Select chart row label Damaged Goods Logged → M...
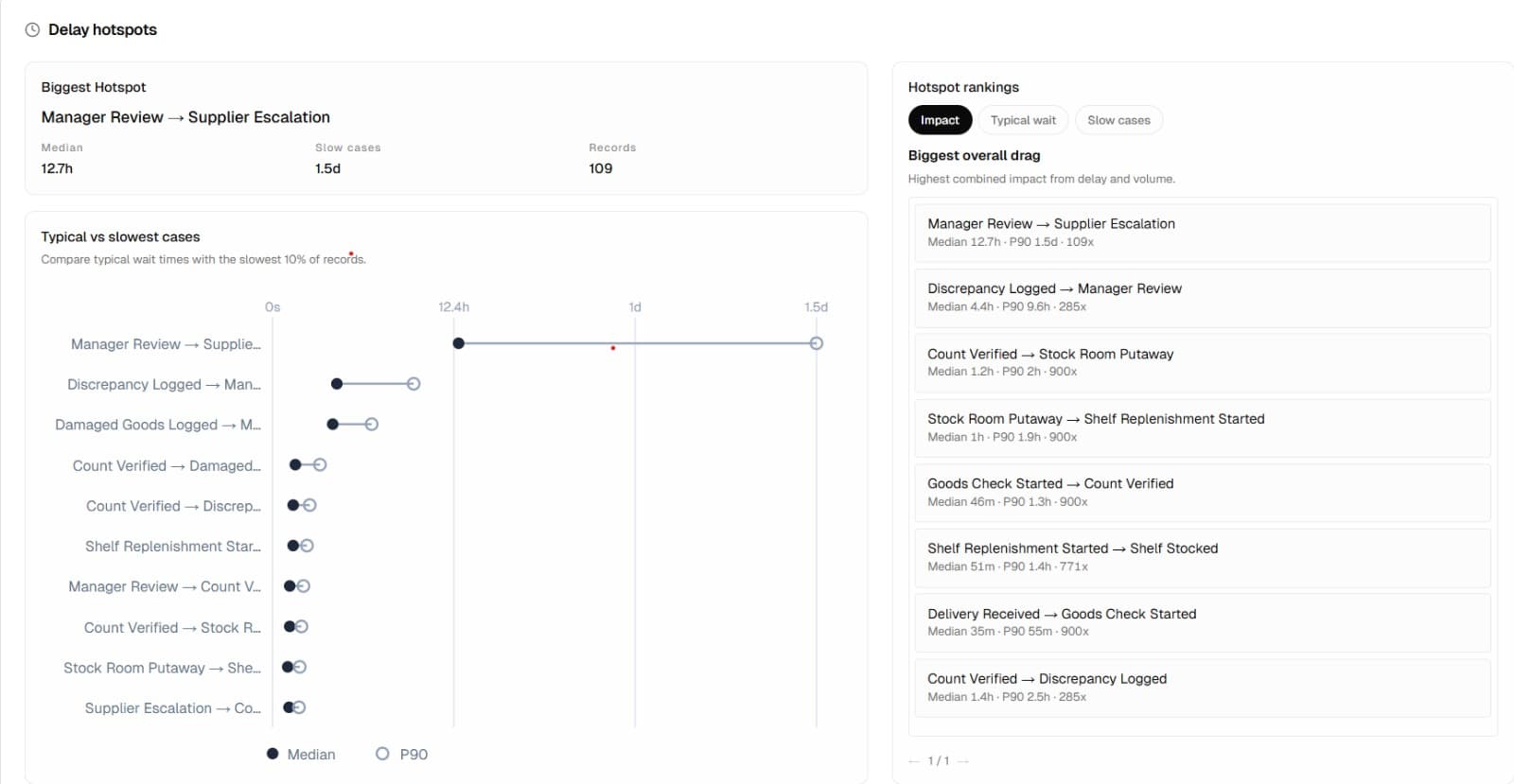 pos(158,426)
